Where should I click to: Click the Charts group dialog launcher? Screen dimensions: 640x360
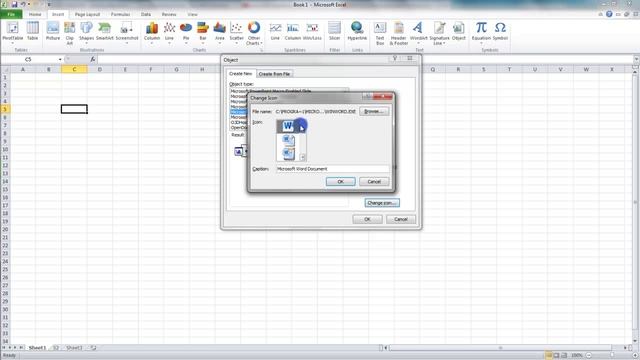coord(261,50)
